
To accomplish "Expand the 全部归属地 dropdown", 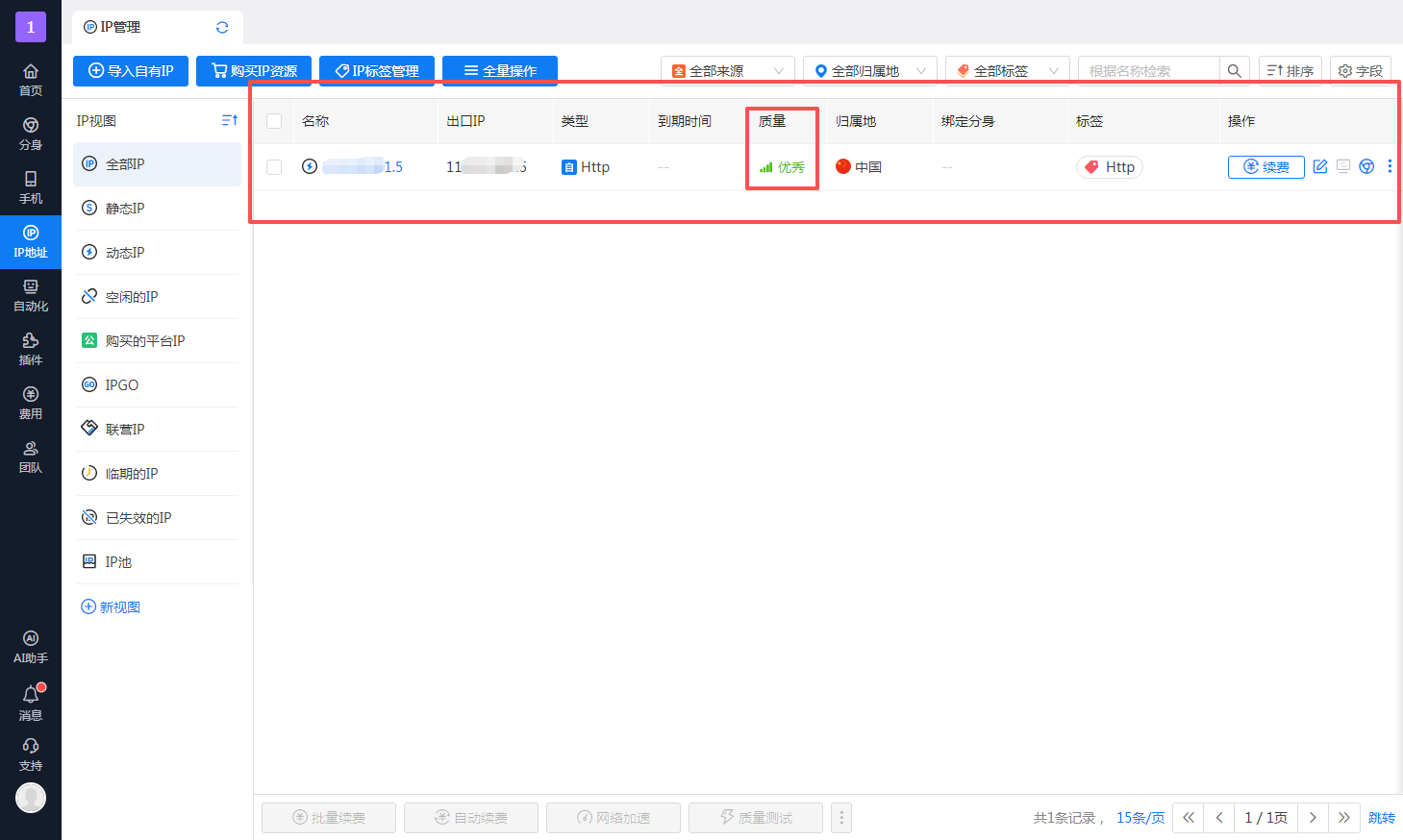I will point(868,69).
